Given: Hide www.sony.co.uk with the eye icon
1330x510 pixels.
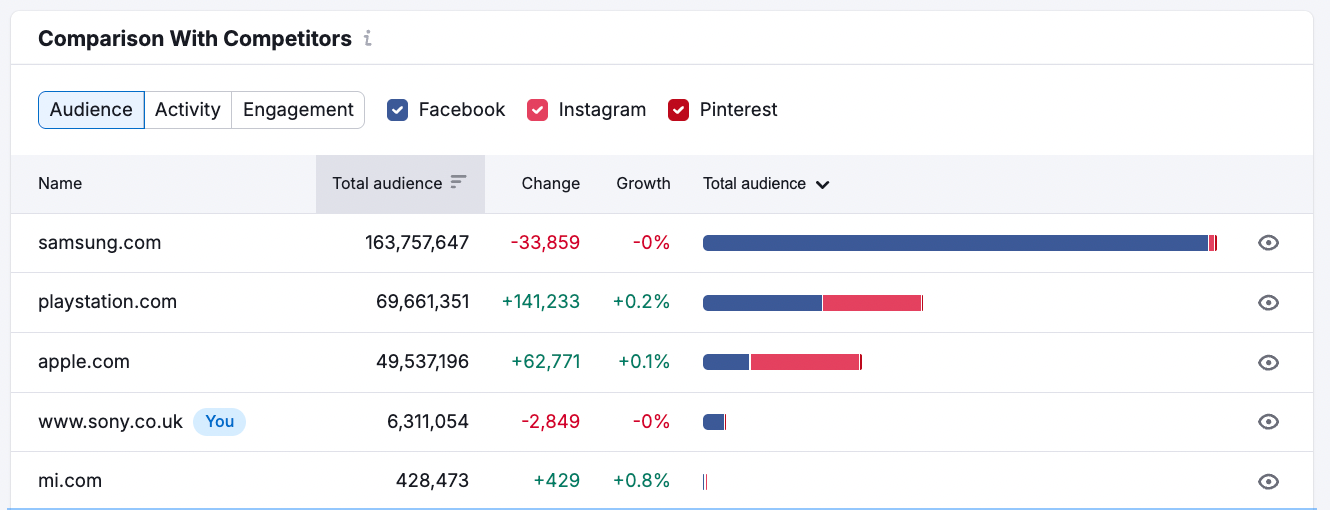Looking at the screenshot, I should [x=1268, y=422].
